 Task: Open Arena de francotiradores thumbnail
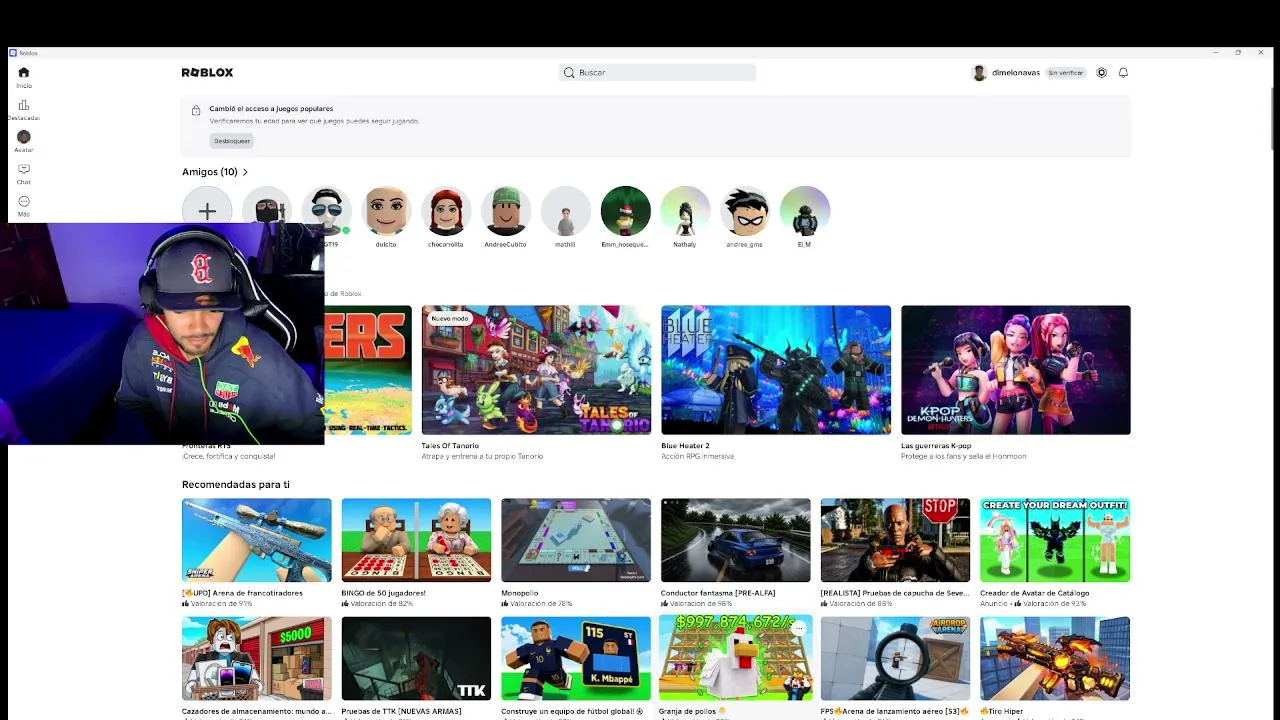coord(257,540)
